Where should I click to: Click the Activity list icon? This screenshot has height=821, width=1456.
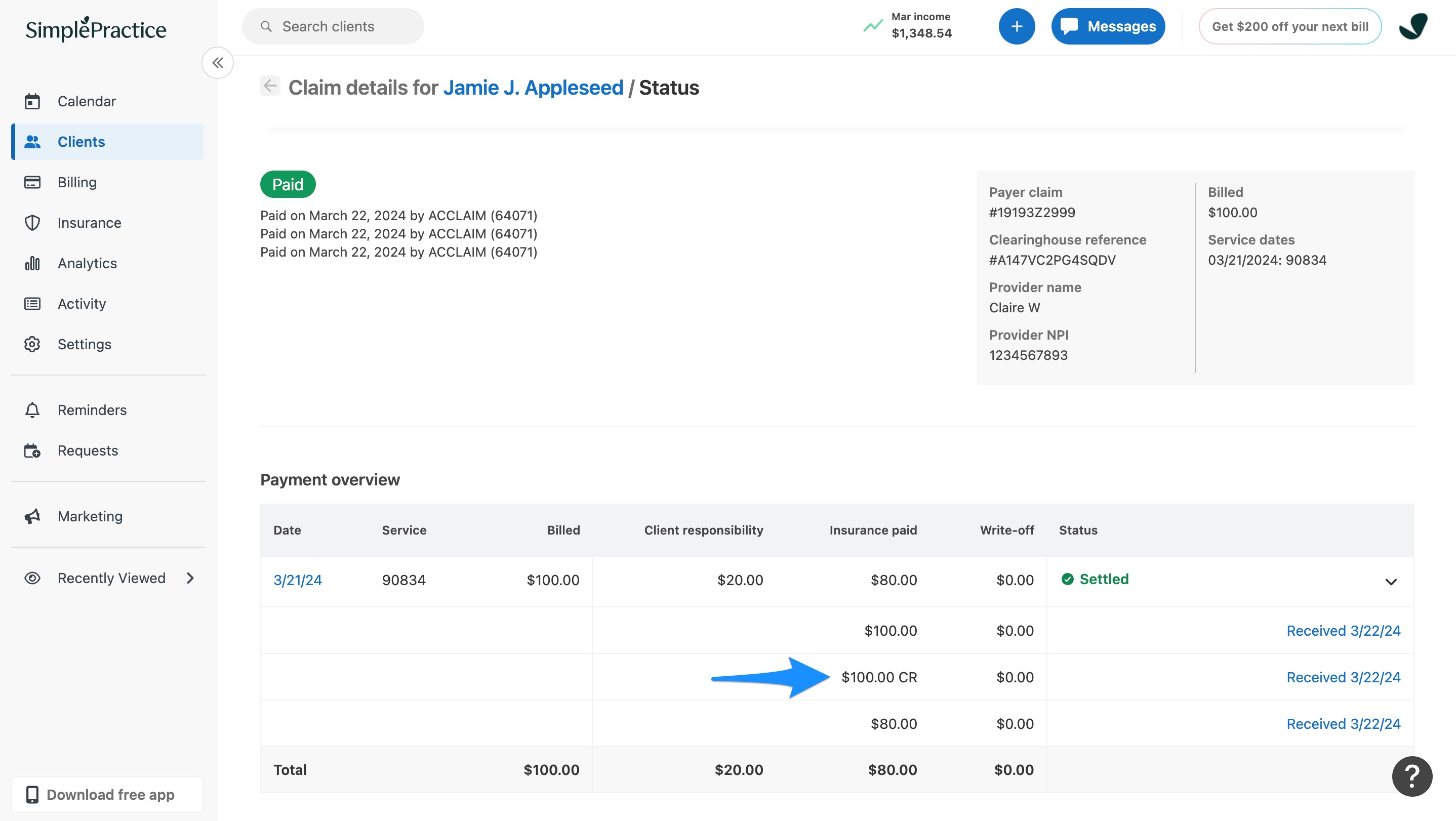32,303
